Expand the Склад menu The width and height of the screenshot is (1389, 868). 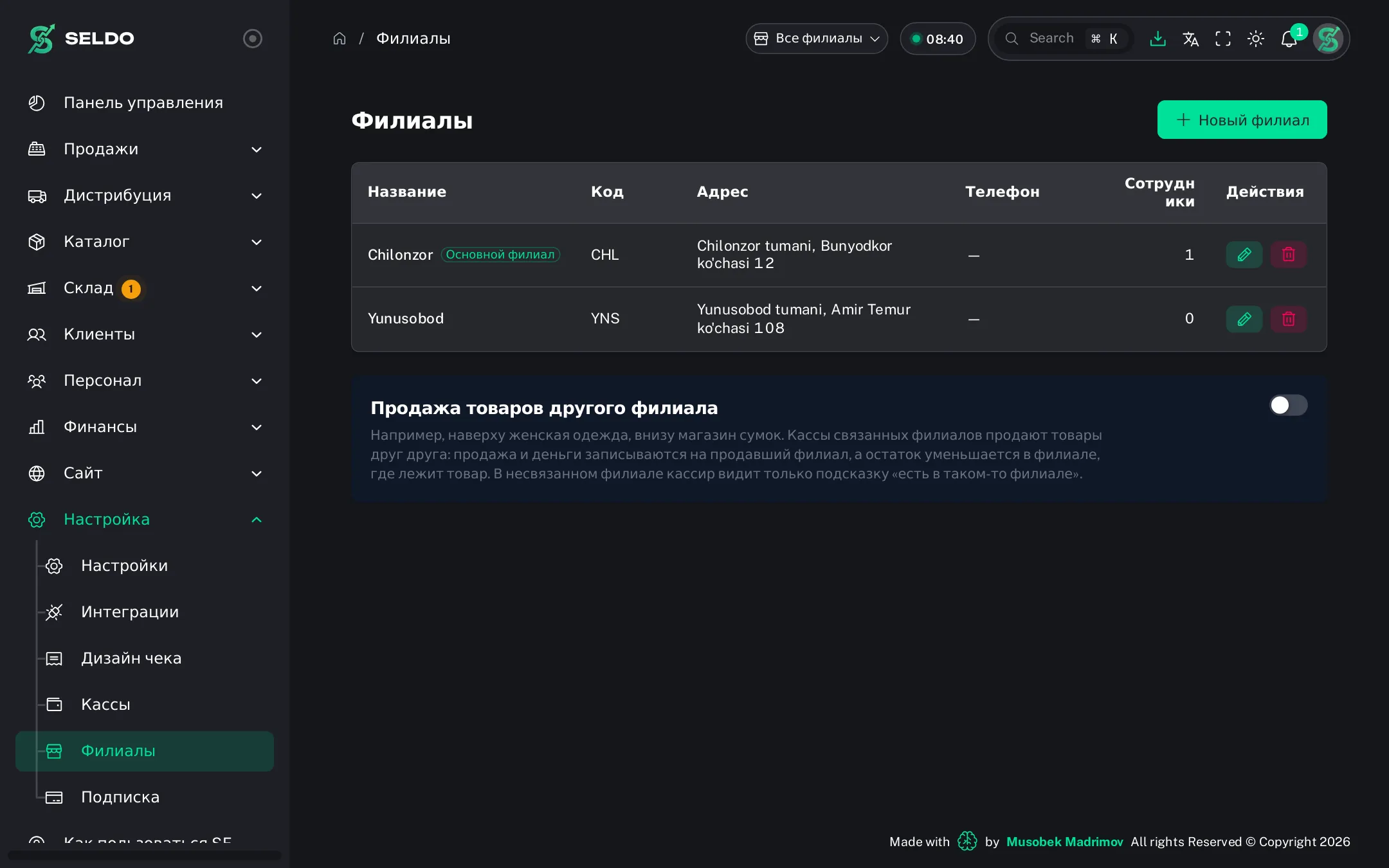pyautogui.click(x=145, y=288)
